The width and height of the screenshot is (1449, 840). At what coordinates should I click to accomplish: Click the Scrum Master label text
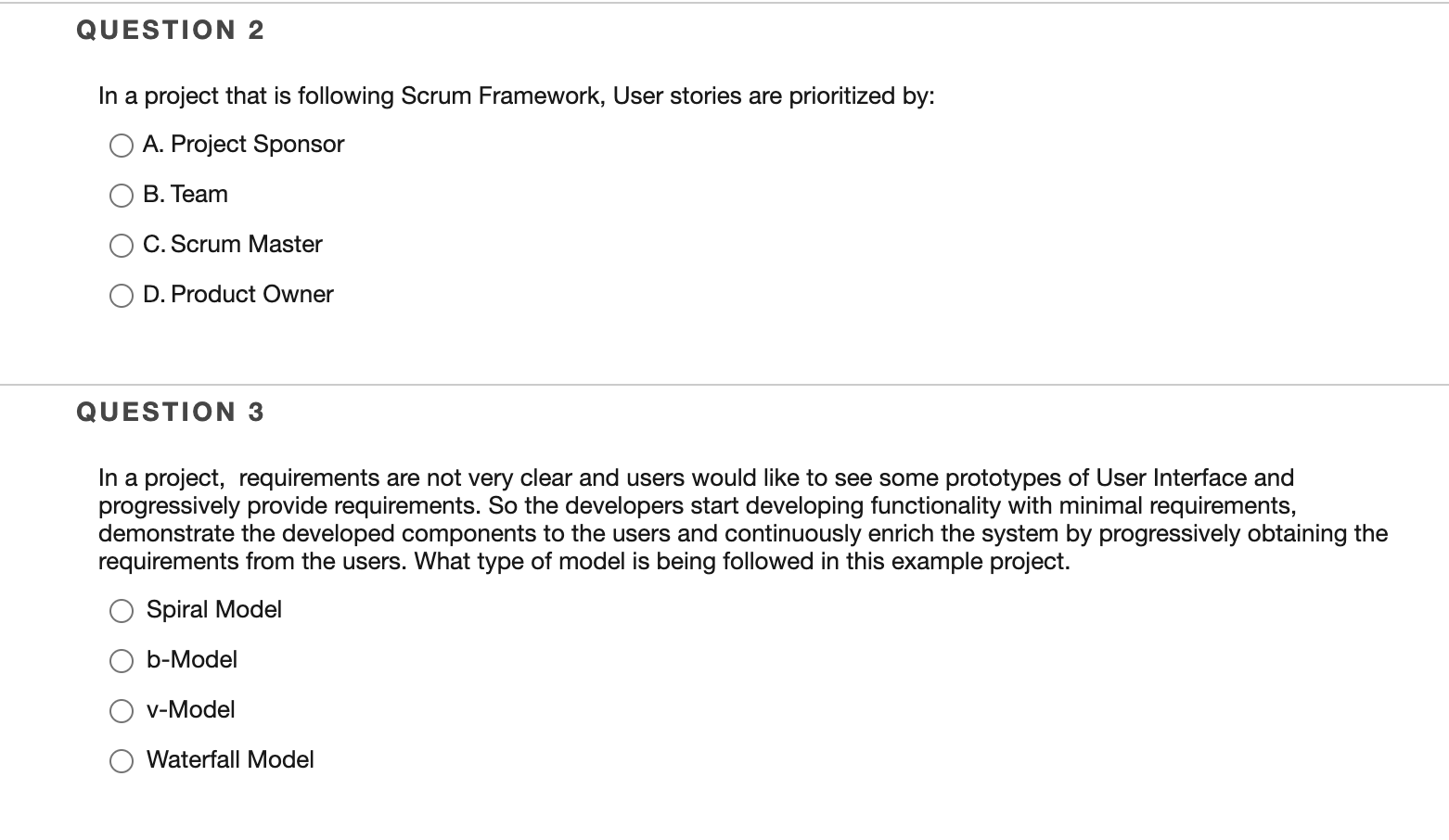(233, 244)
